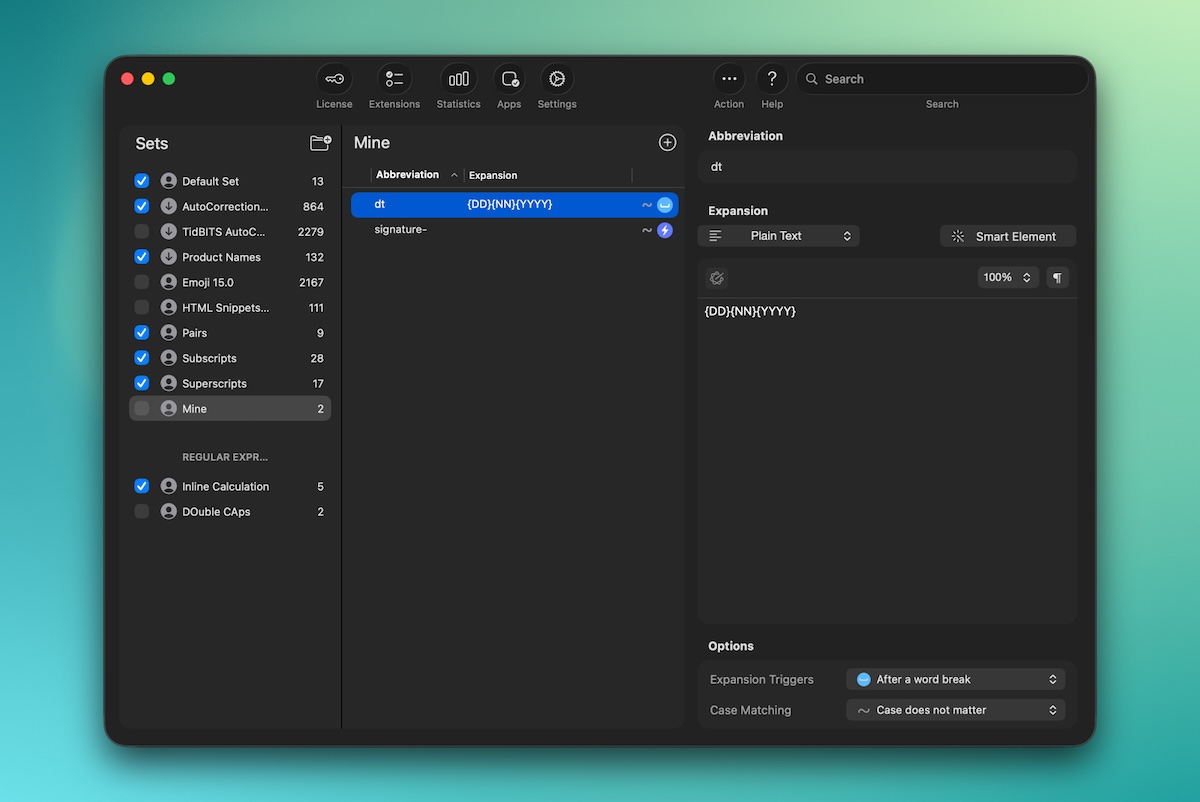
Task: Open the Plain Text format dropdown
Action: pyautogui.click(x=779, y=236)
